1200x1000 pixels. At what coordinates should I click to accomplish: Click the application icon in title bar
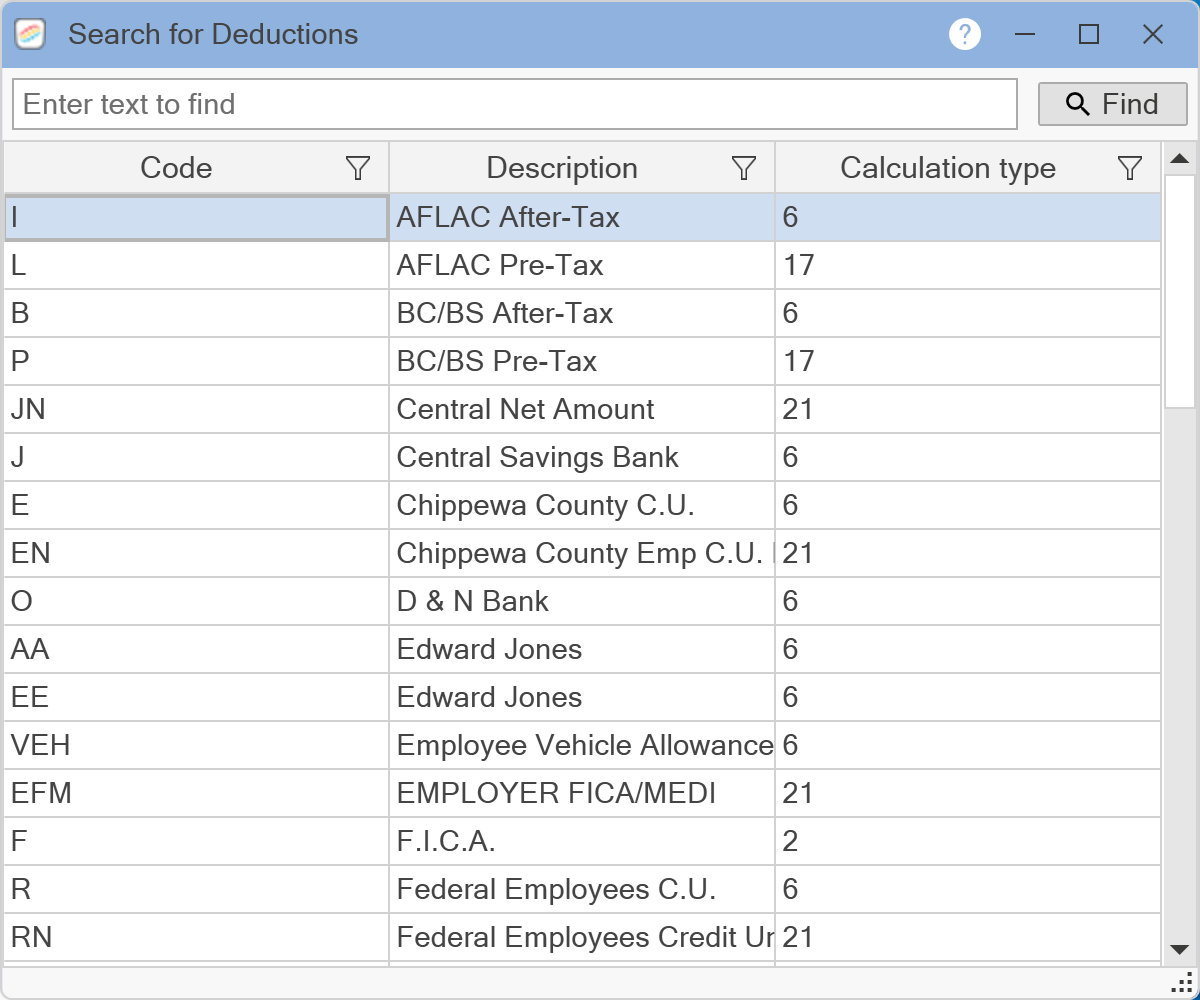click(x=30, y=35)
